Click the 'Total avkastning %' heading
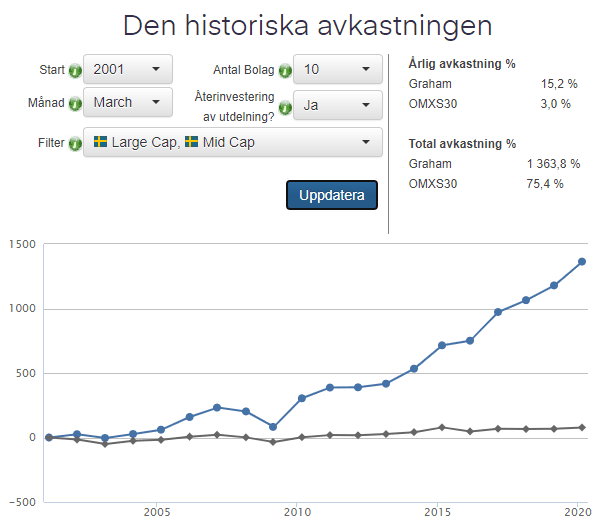The image size is (609, 527). [462, 144]
